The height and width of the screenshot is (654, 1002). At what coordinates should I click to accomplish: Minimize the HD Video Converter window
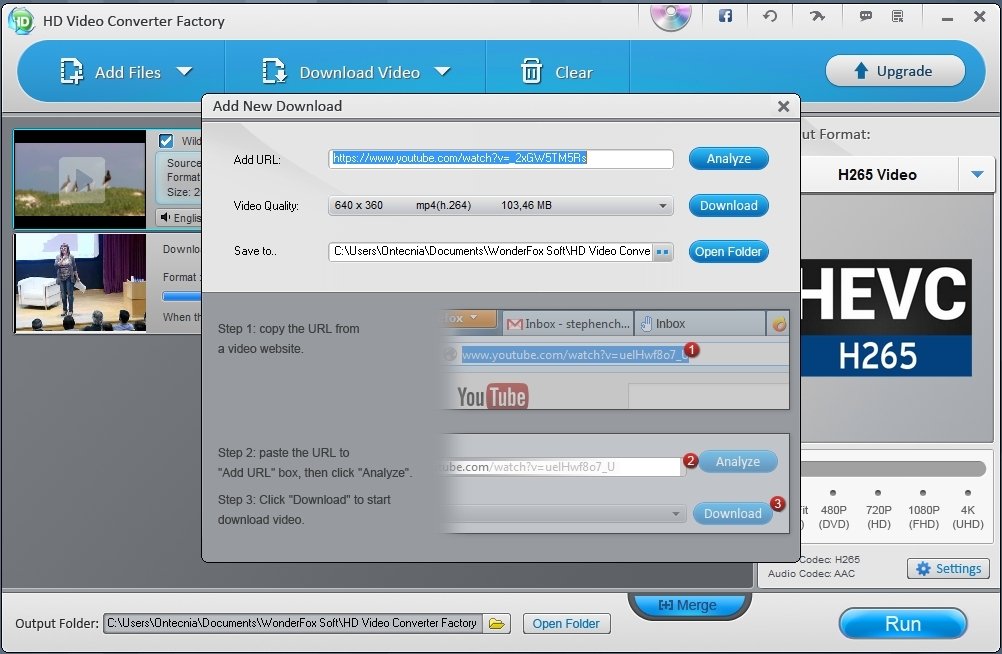point(947,19)
